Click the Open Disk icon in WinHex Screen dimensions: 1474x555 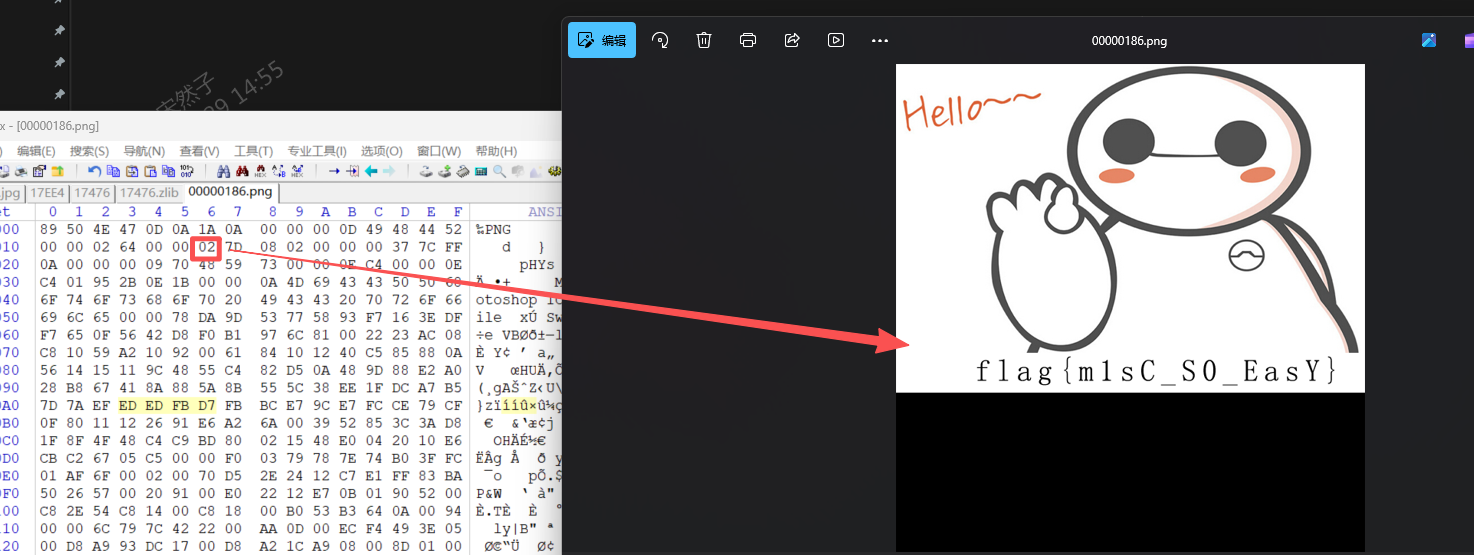[x=426, y=171]
